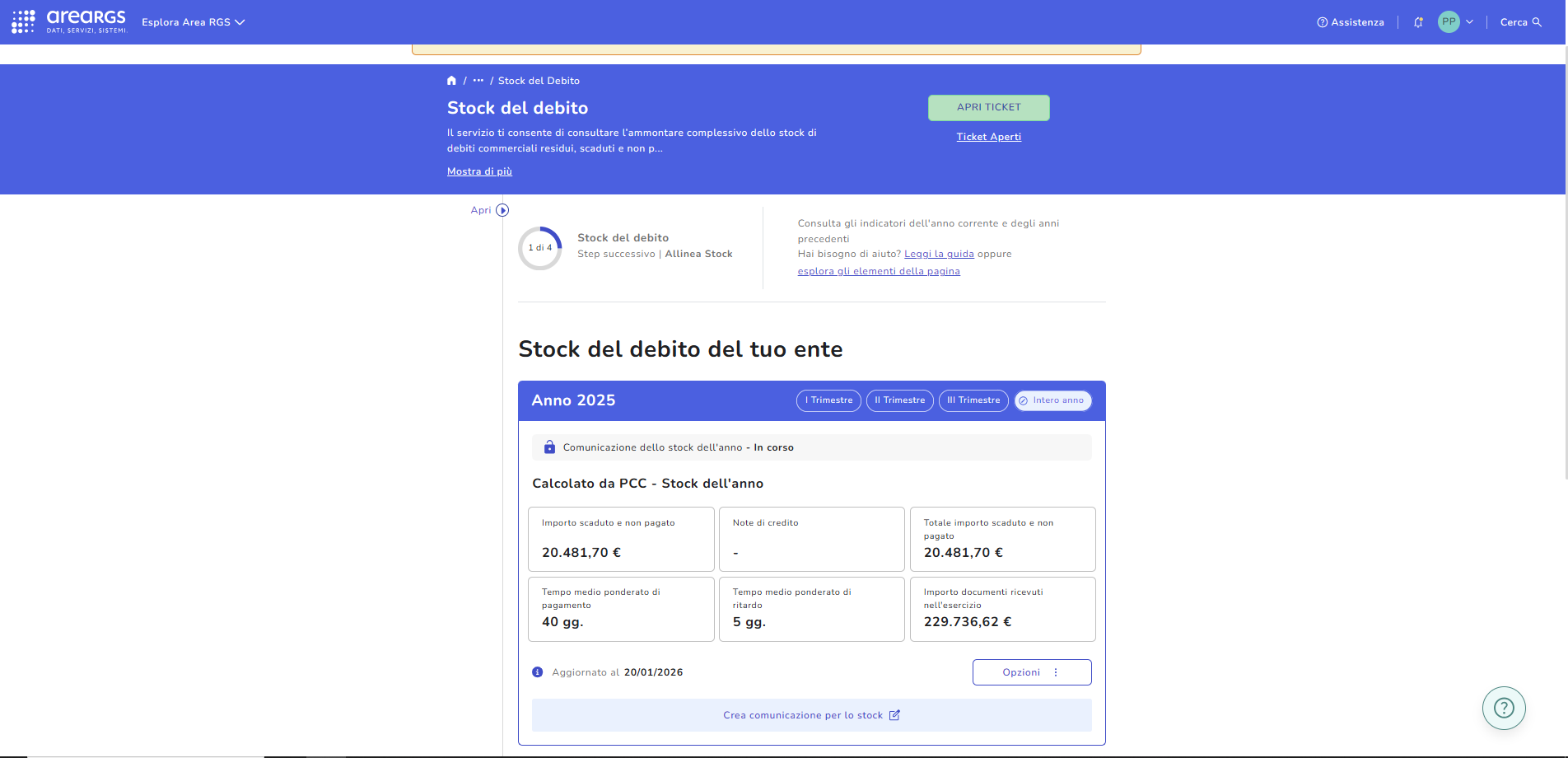This screenshot has width=1568, height=758.
Task: Click the page vertical scrollbar
Action: 1566,262
